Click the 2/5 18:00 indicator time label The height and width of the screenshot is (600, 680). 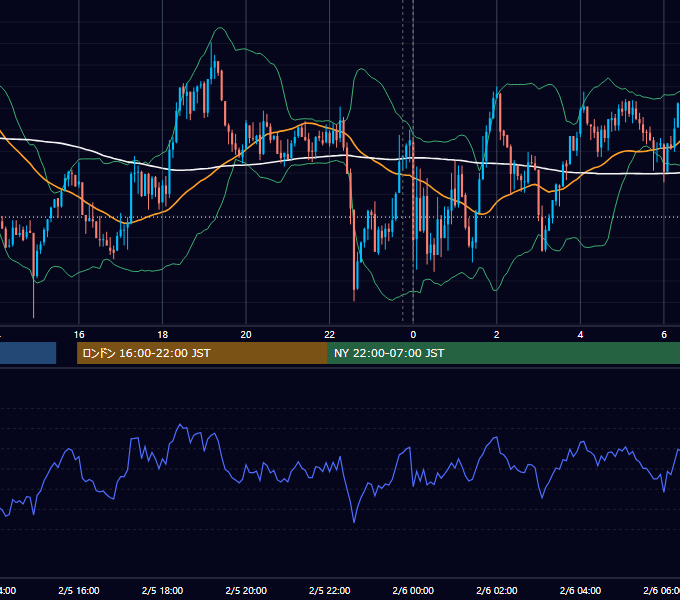(163, 590)
